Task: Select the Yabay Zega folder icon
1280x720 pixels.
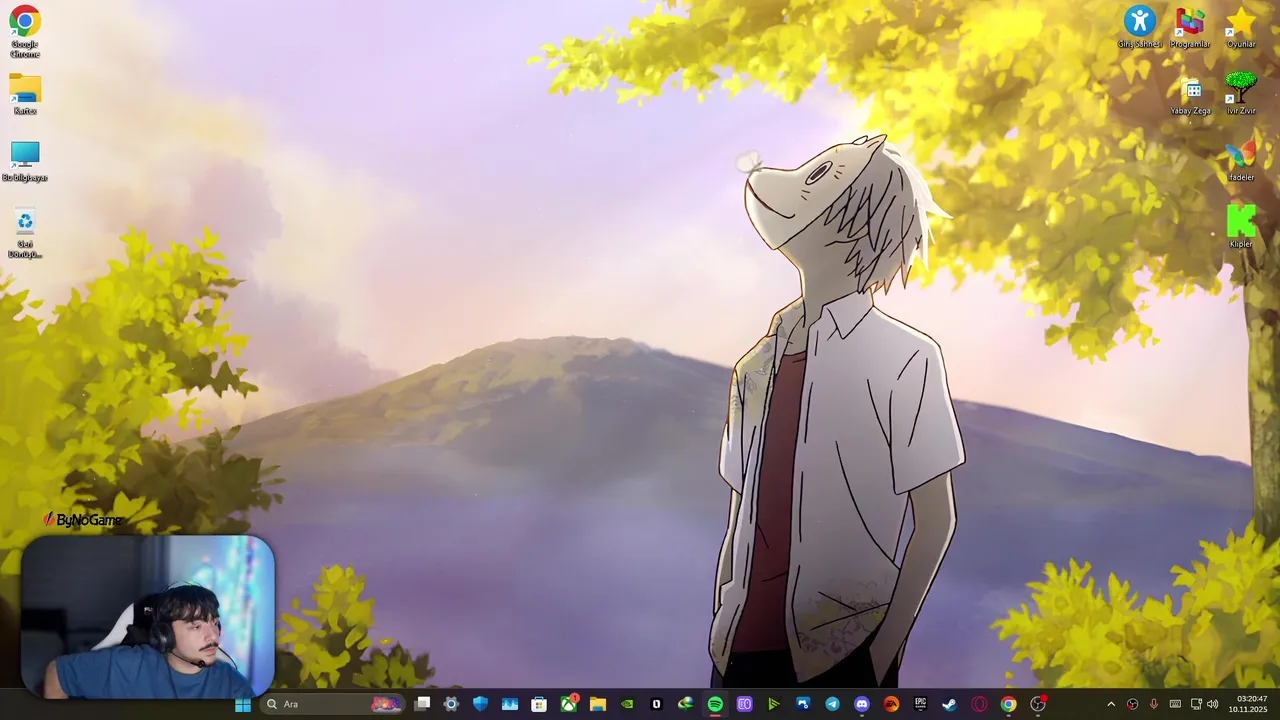Action: [x=1190, y=97]
